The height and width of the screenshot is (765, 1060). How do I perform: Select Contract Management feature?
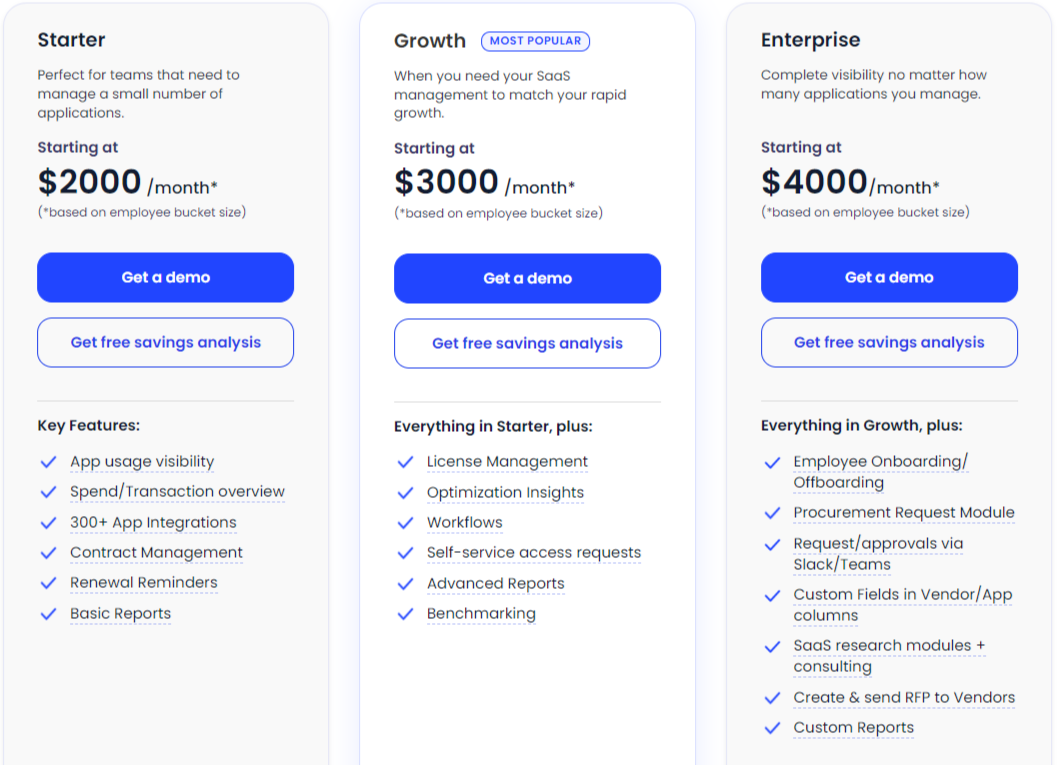tap(156, 553)
